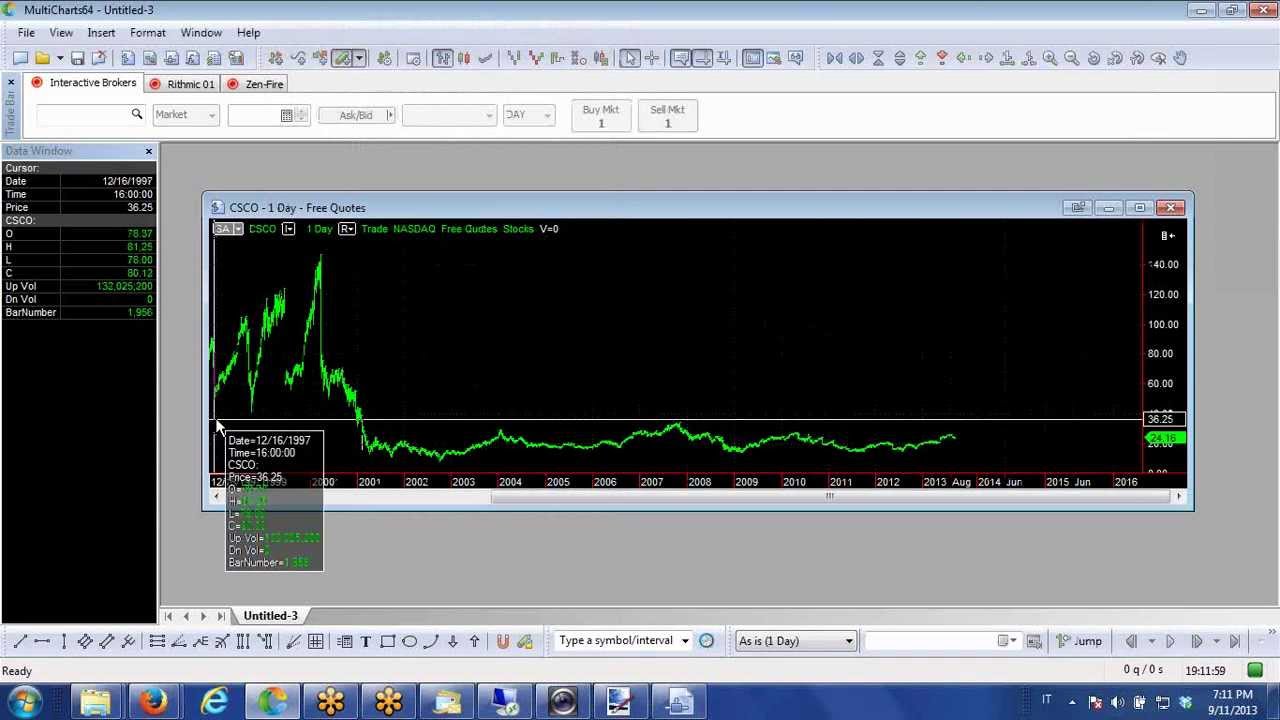This screenshot has height=720, width=1280.
Task: Click the clock icon next to symbol box
Action: [706, 641]
